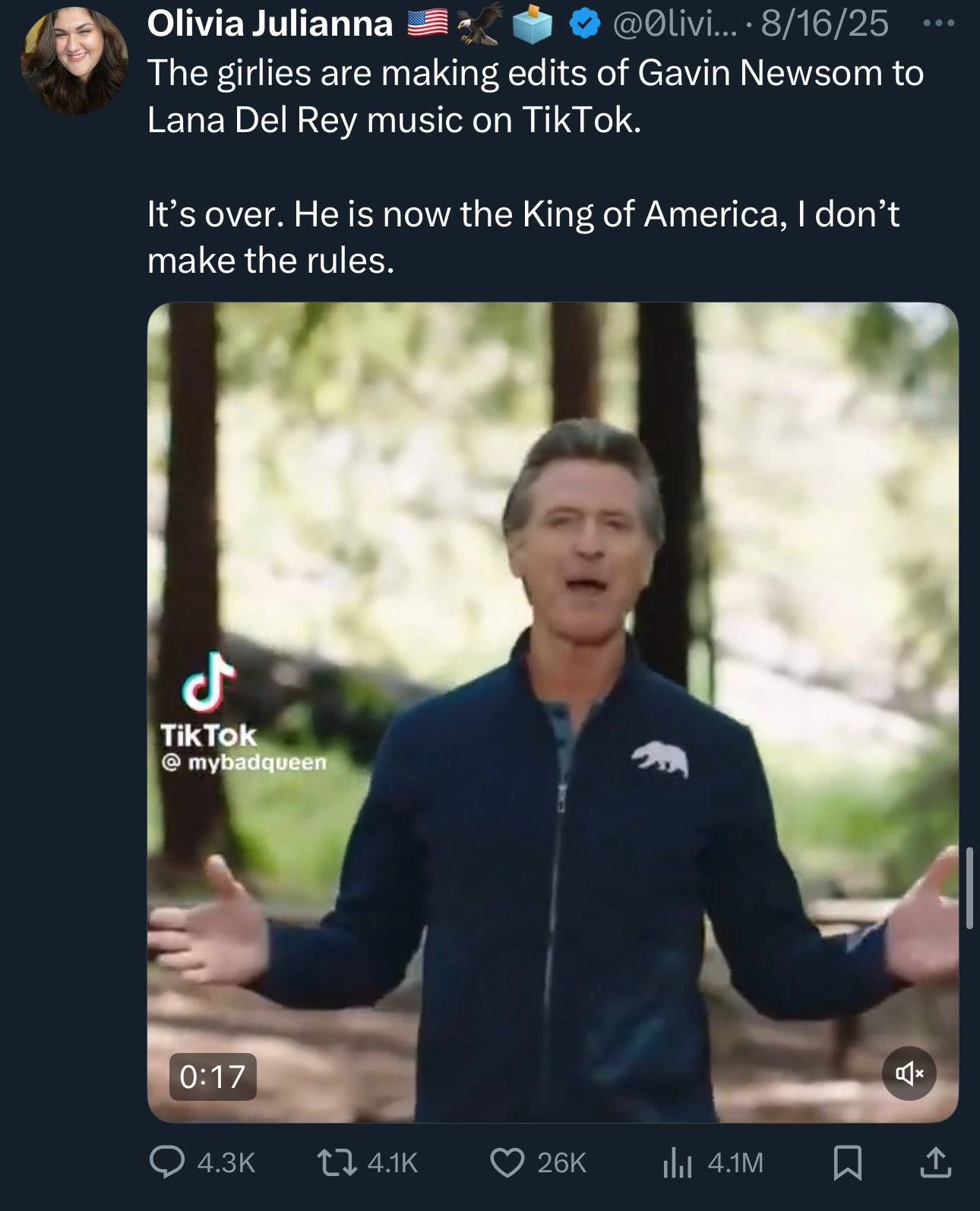Screen dimensions: 980x1211
Task: Repost this tweet using the retweet icon
Action: click(337, 1162)
